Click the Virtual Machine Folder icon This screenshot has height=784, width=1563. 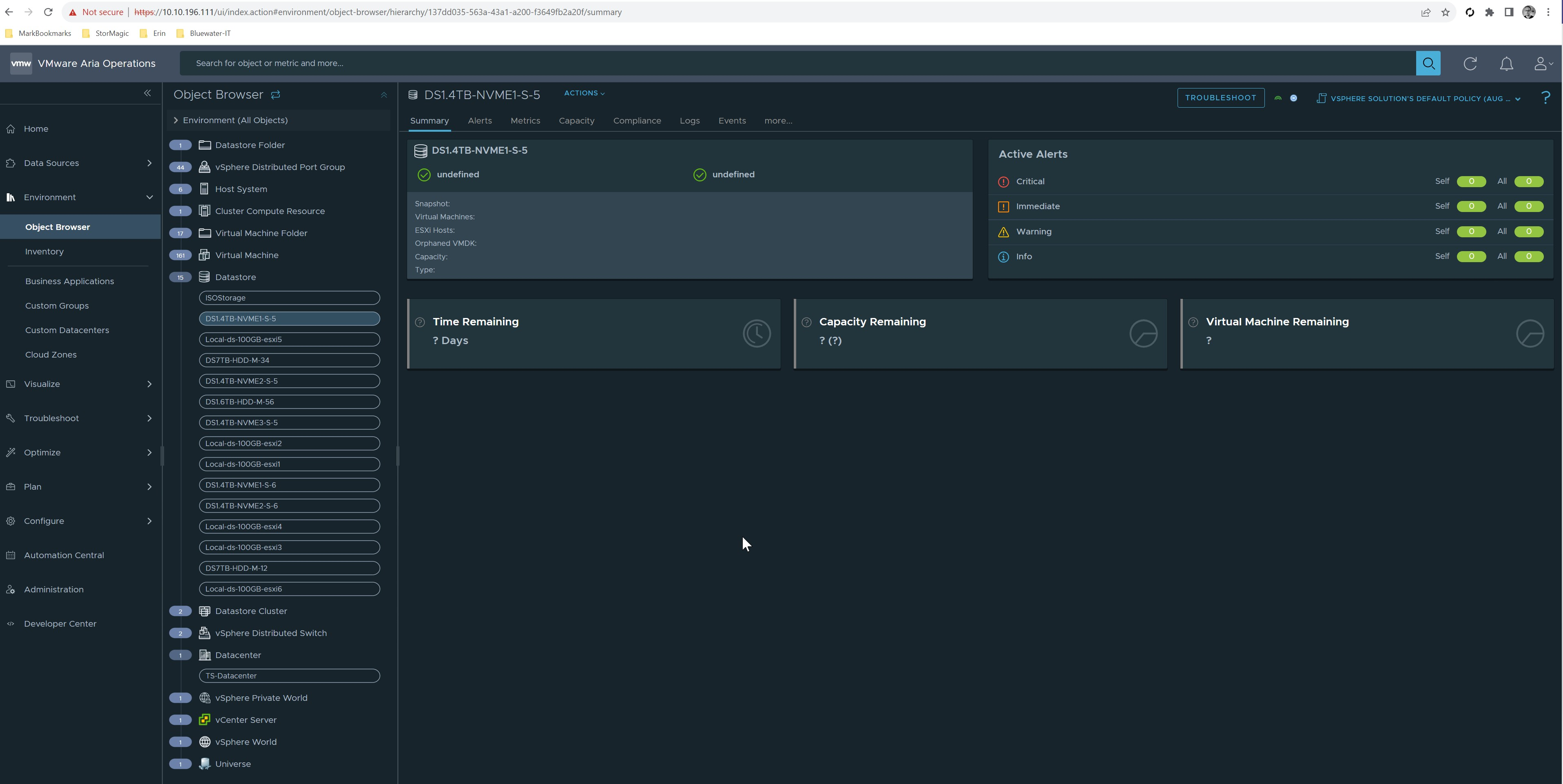coord(204,233)
